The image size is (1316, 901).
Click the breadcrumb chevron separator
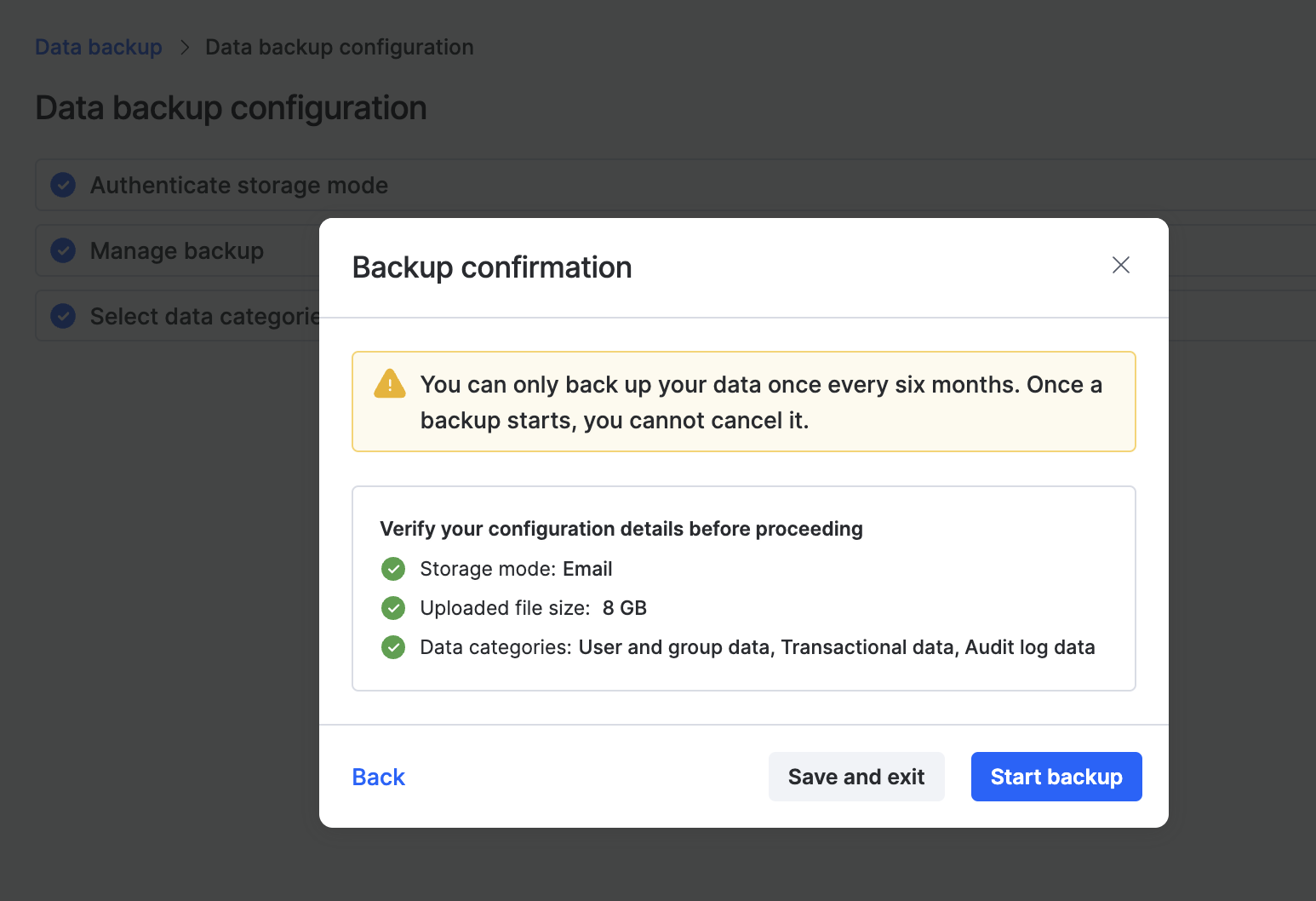185,47
